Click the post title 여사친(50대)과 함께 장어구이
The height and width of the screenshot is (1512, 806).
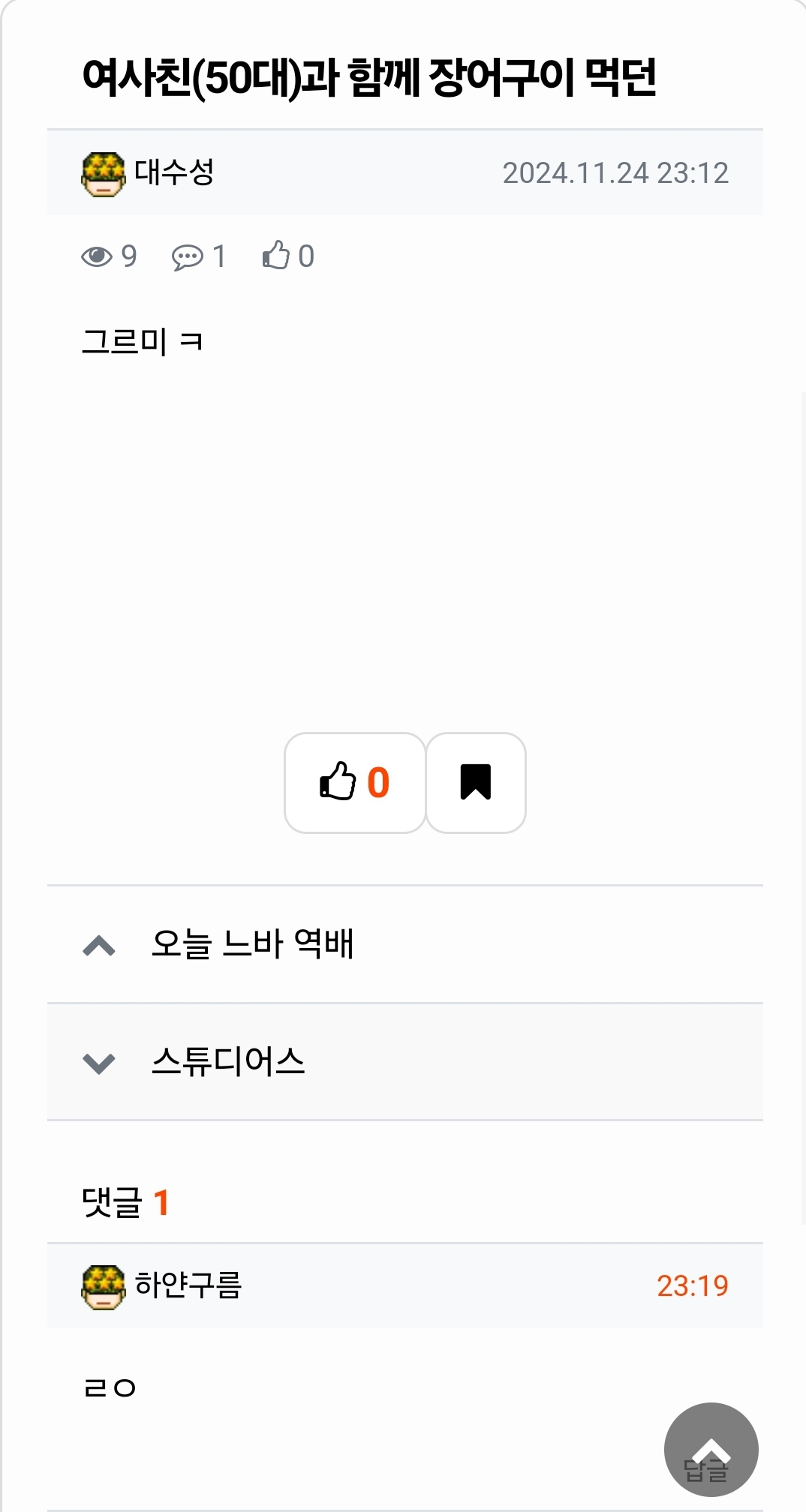click(x=369, y=78)
